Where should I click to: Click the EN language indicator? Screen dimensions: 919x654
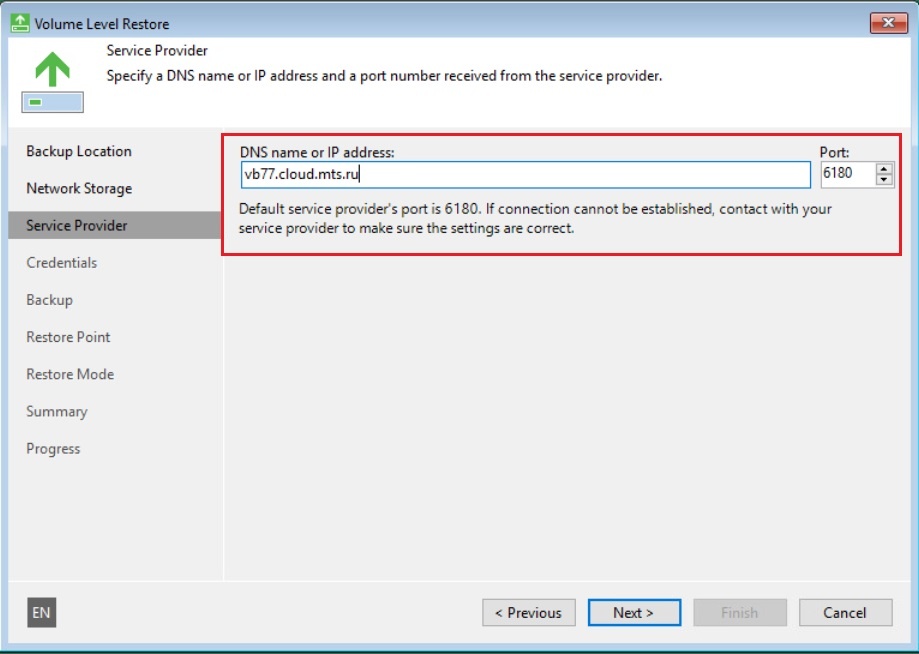pos(41,613)
